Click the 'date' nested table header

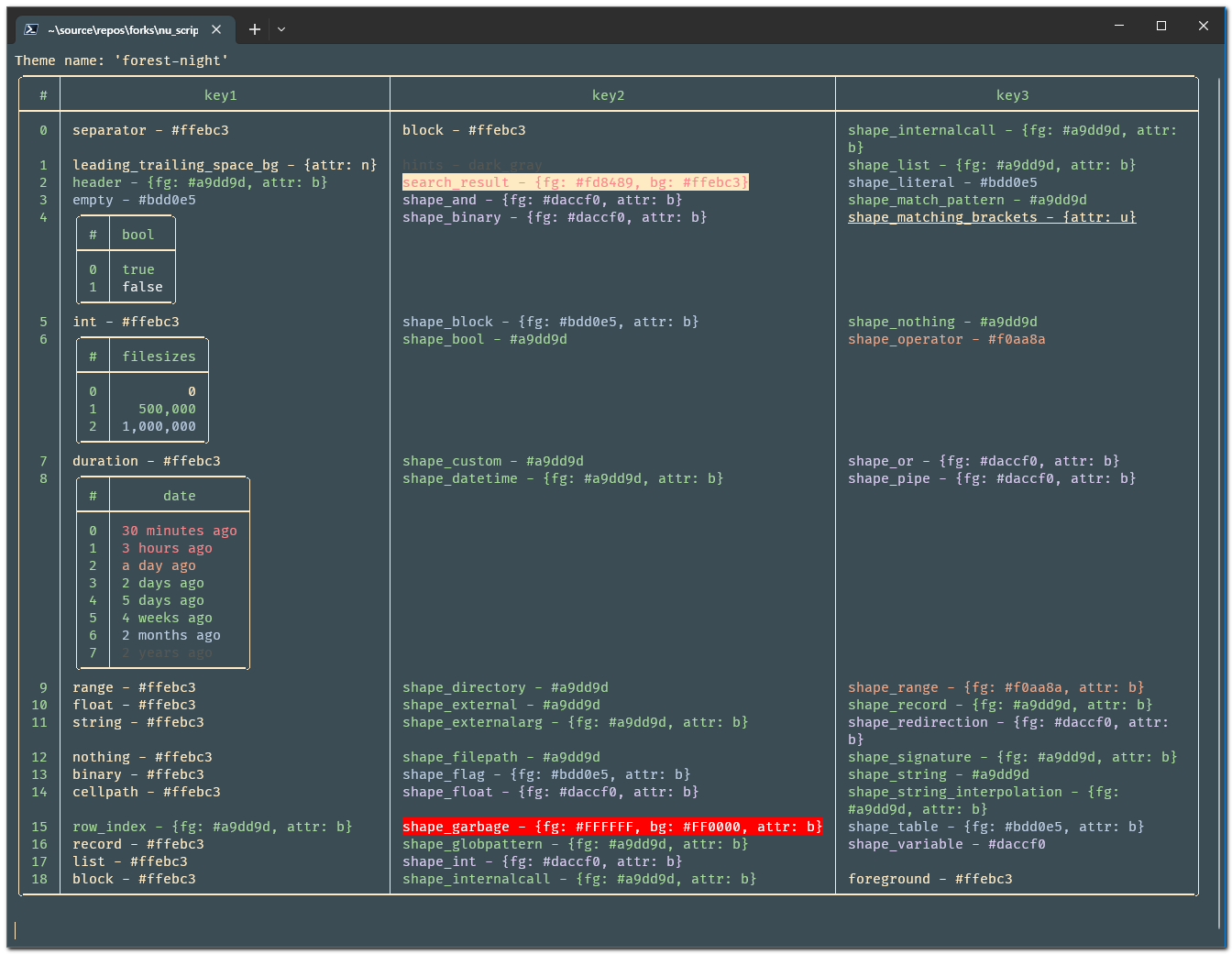pyautogui.click(x=180, y=496)
